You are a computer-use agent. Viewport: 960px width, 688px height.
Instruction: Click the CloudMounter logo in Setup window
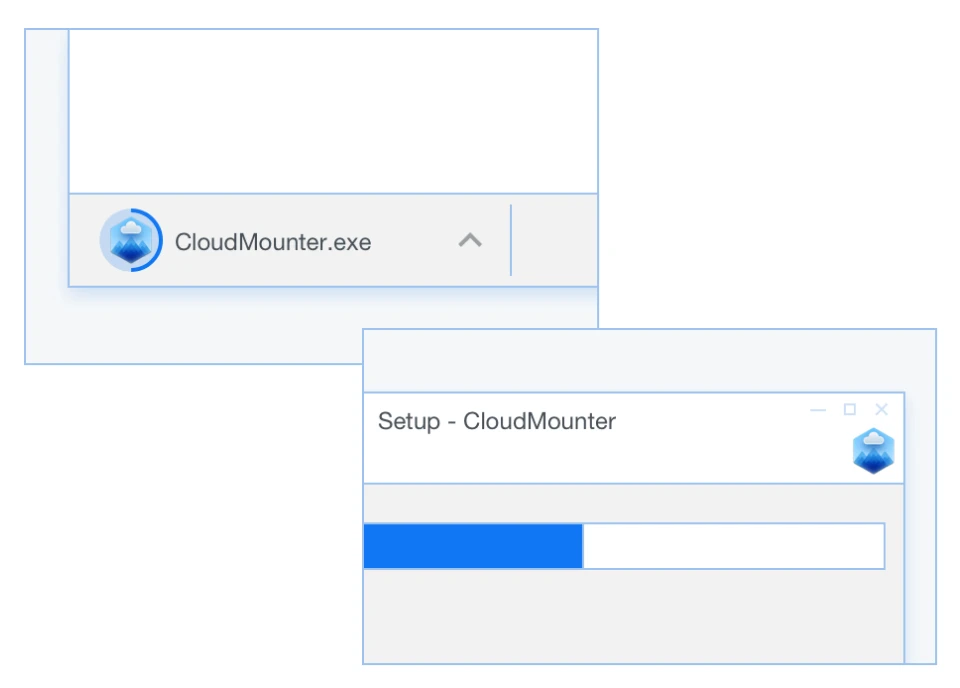point(874,451)
